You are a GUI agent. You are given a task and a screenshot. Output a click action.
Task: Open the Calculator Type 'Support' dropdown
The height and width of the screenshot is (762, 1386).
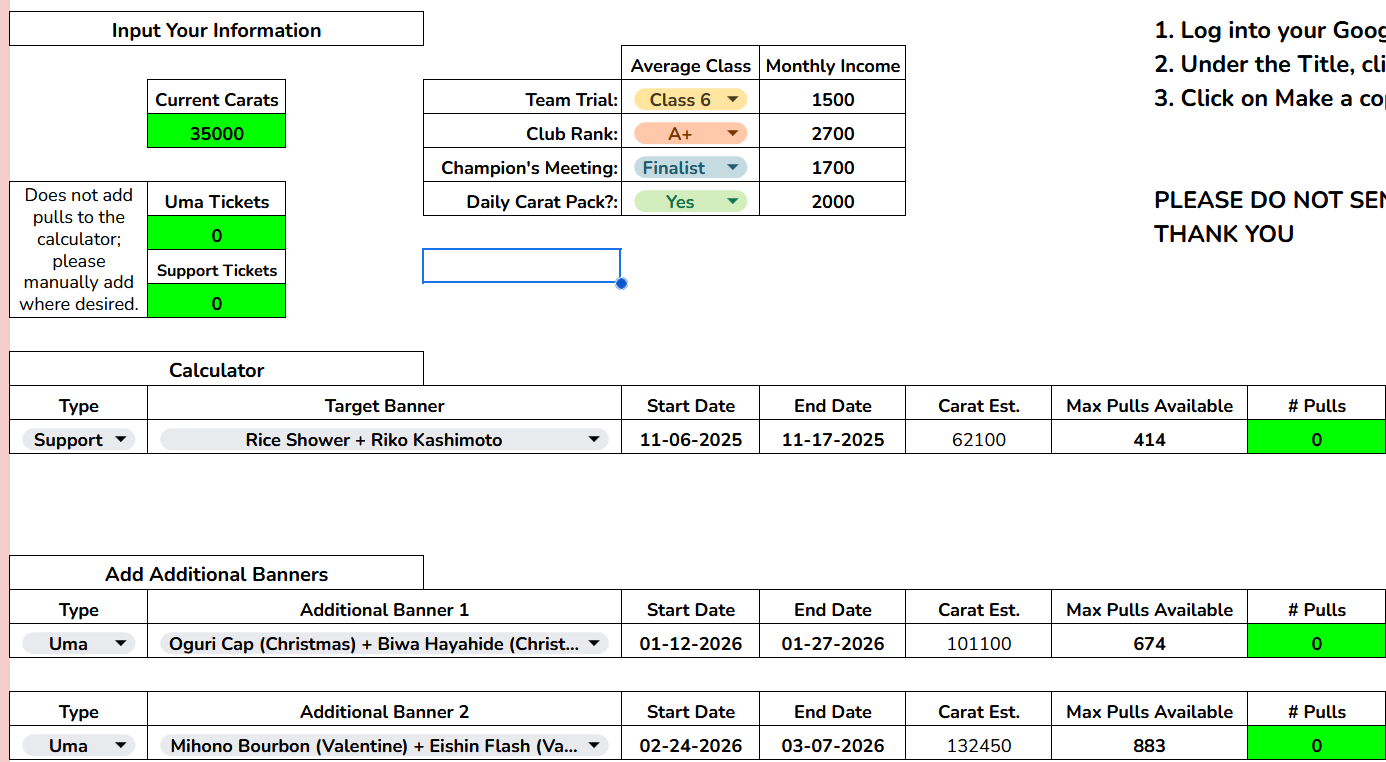[78, 440]
